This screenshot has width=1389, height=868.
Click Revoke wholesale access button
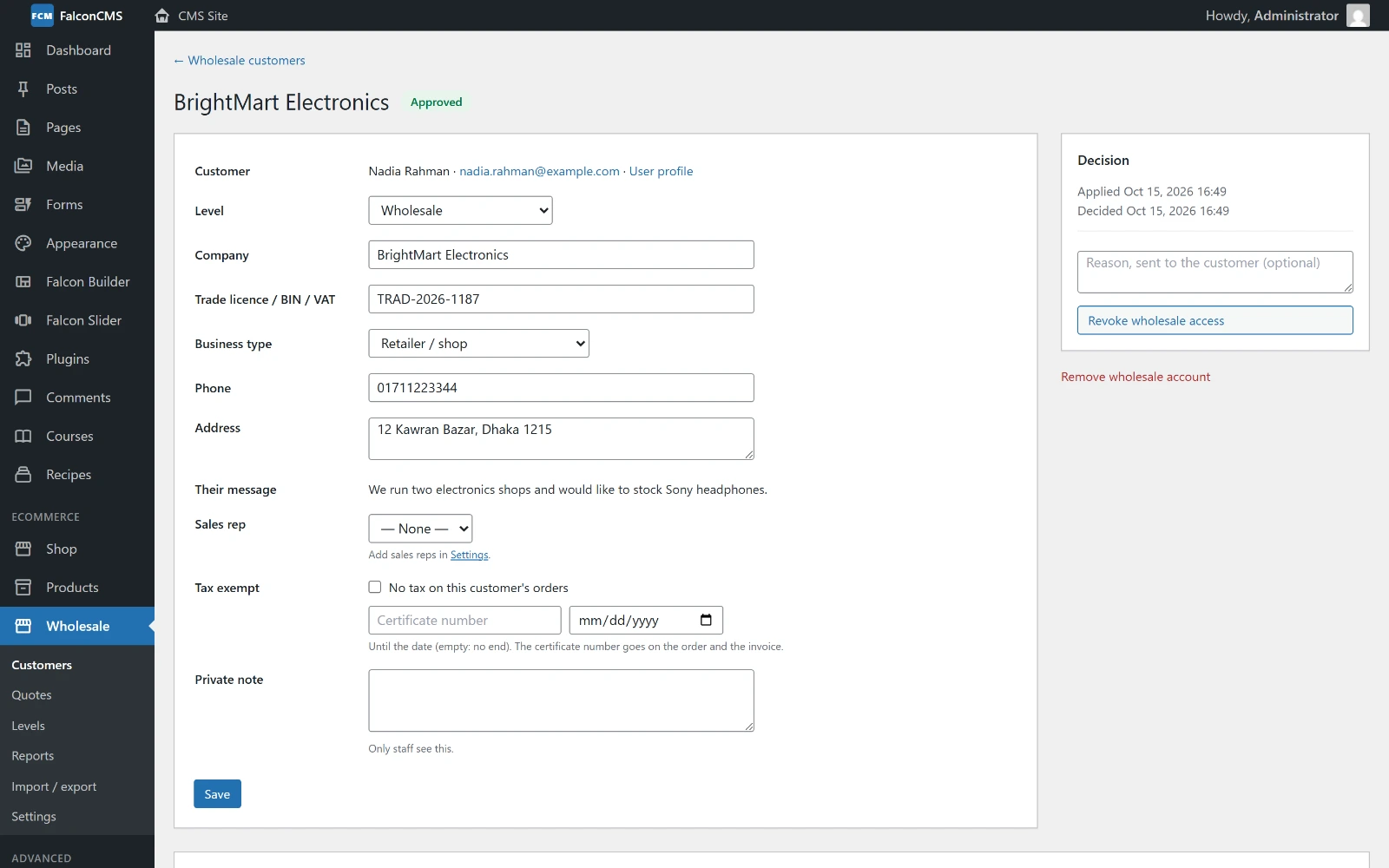tap(1215, 320)
